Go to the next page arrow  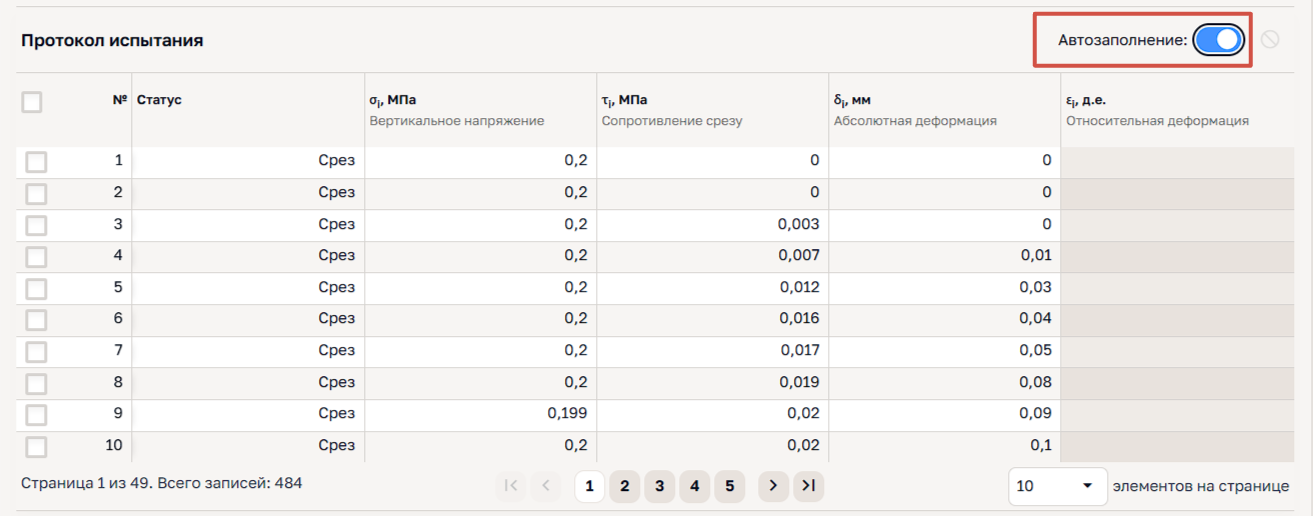tap(773, 486)
